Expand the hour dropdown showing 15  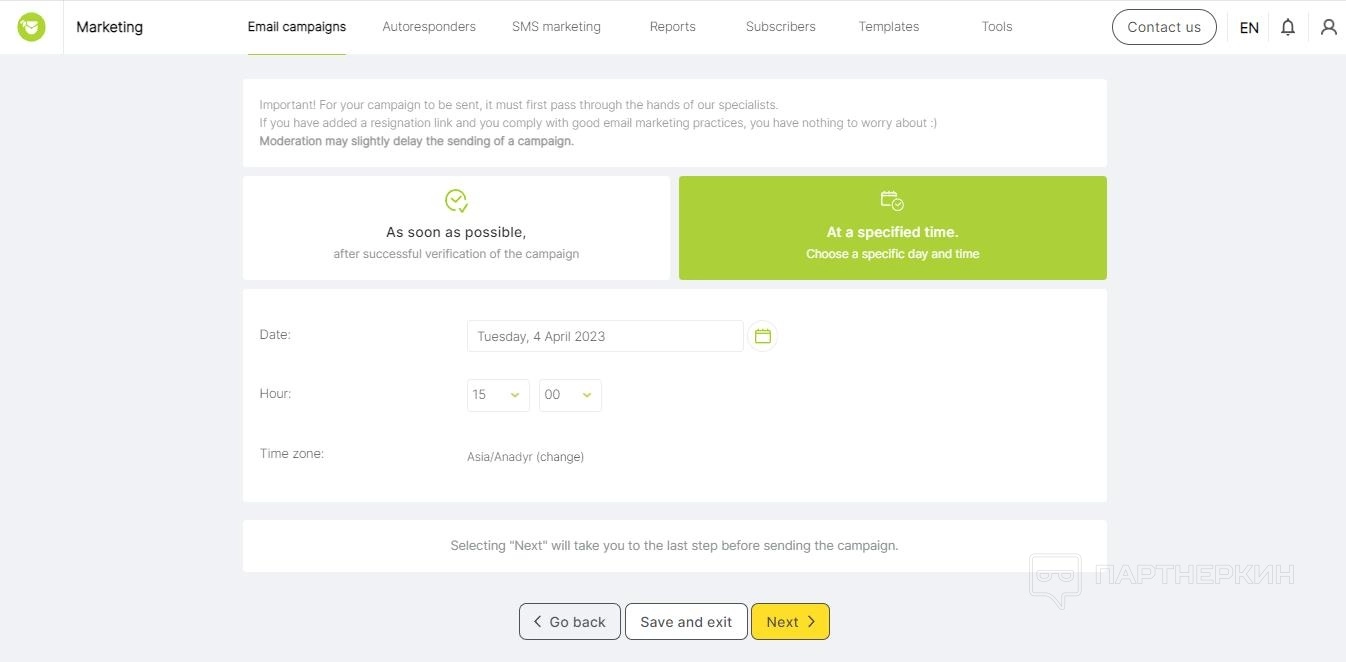[x=498, y=395]
